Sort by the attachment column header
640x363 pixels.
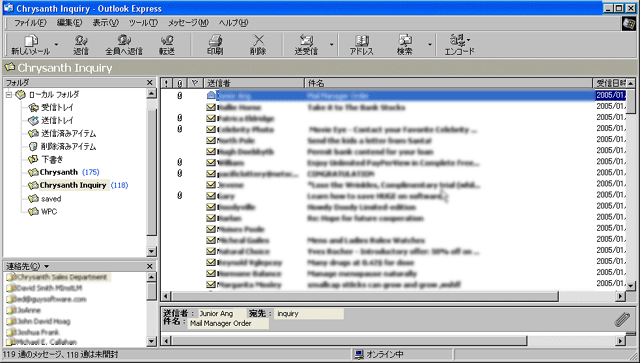pyautogui.click(x=180, y=83)
